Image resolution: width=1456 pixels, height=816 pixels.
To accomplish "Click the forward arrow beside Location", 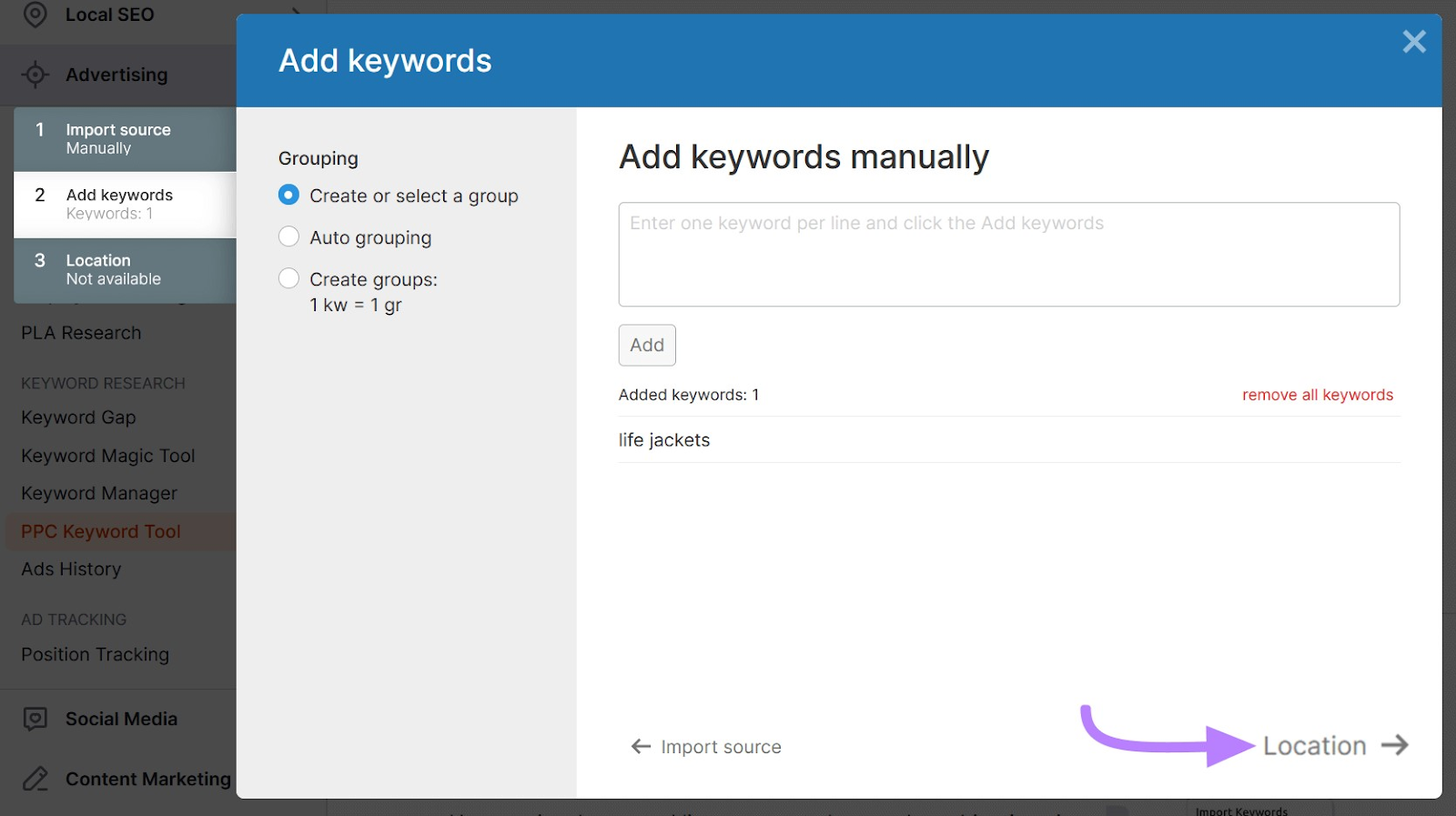I will [x=1394, y=745].
